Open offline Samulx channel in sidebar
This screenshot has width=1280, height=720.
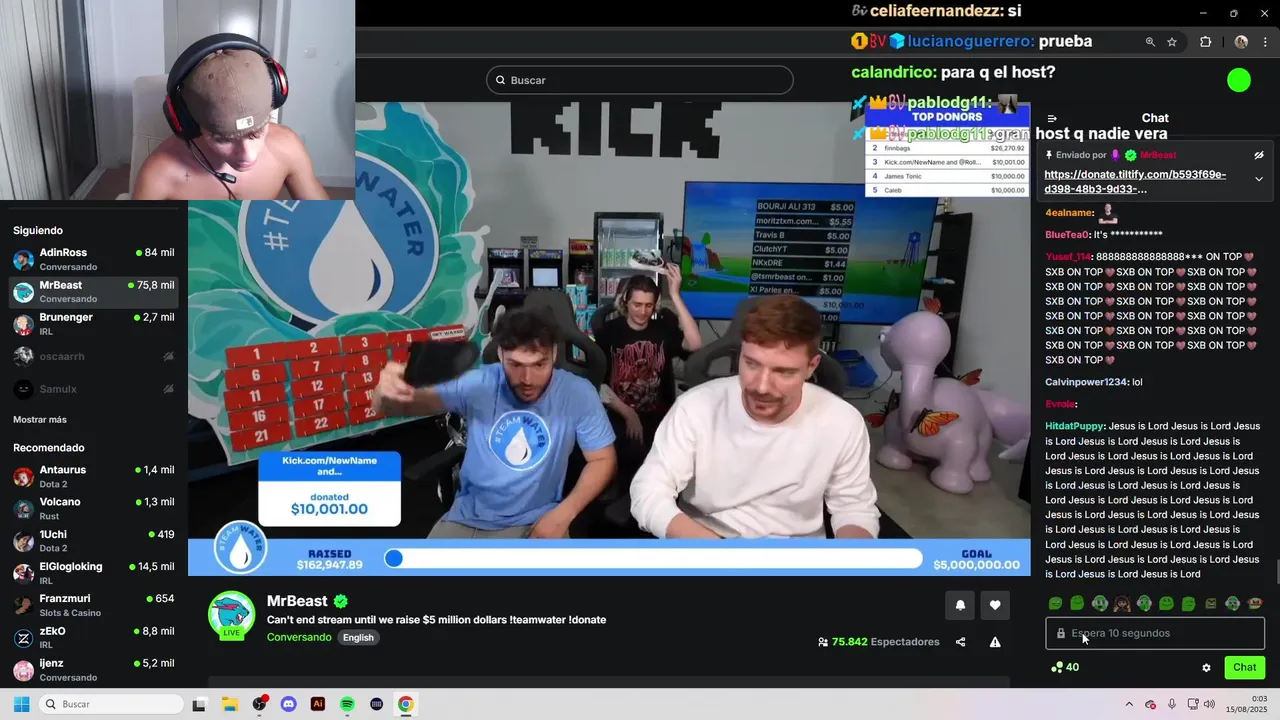[94, 389]
